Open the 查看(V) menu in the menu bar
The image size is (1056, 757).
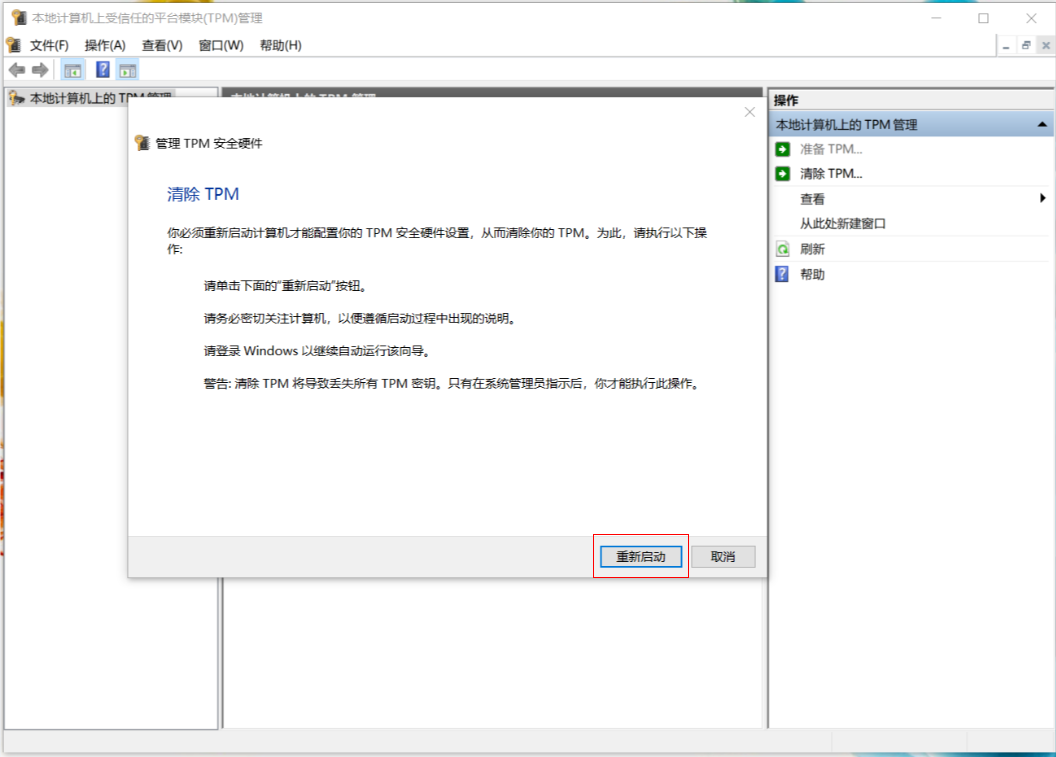[162, 45]
